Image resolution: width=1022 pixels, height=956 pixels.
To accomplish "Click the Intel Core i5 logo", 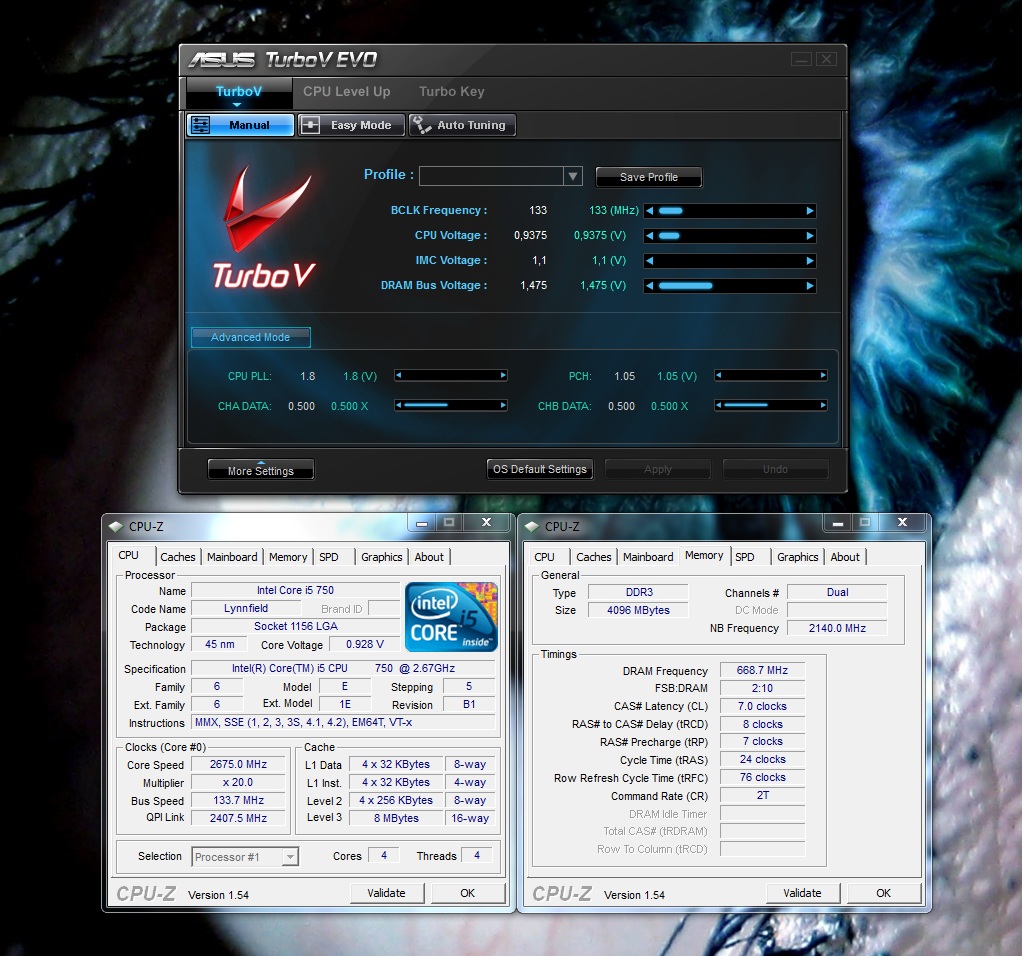I will point(451,616).
